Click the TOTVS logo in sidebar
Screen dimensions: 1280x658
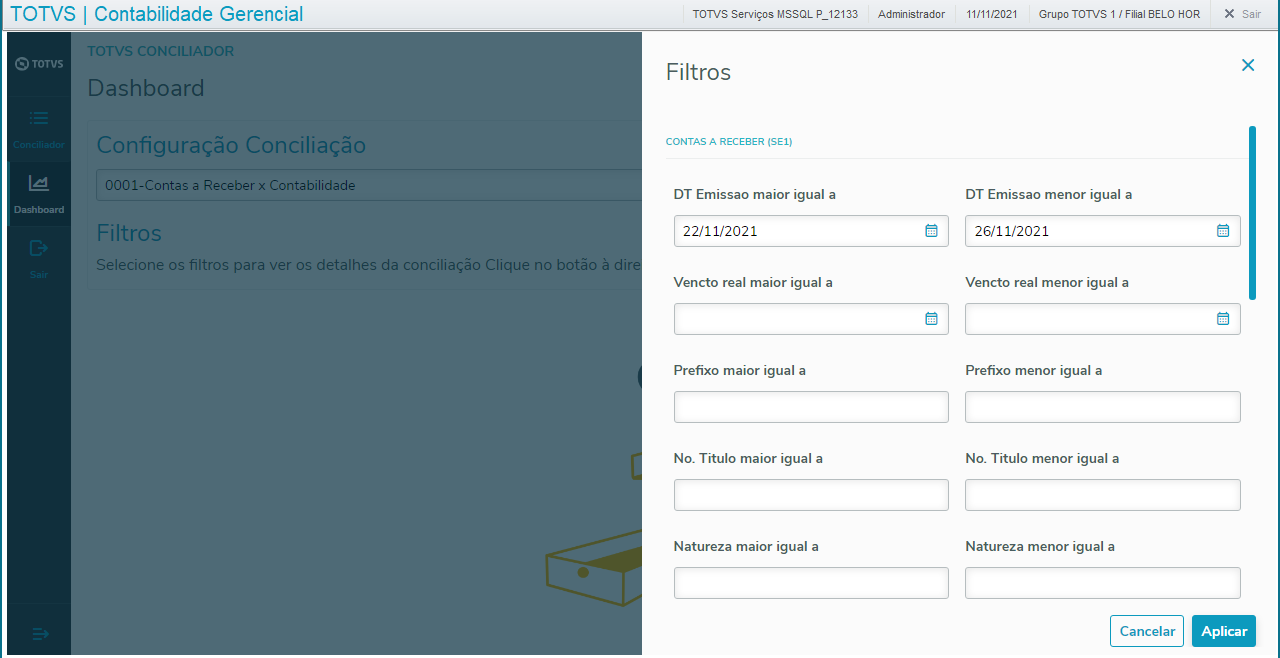click(x=39, y=64)
